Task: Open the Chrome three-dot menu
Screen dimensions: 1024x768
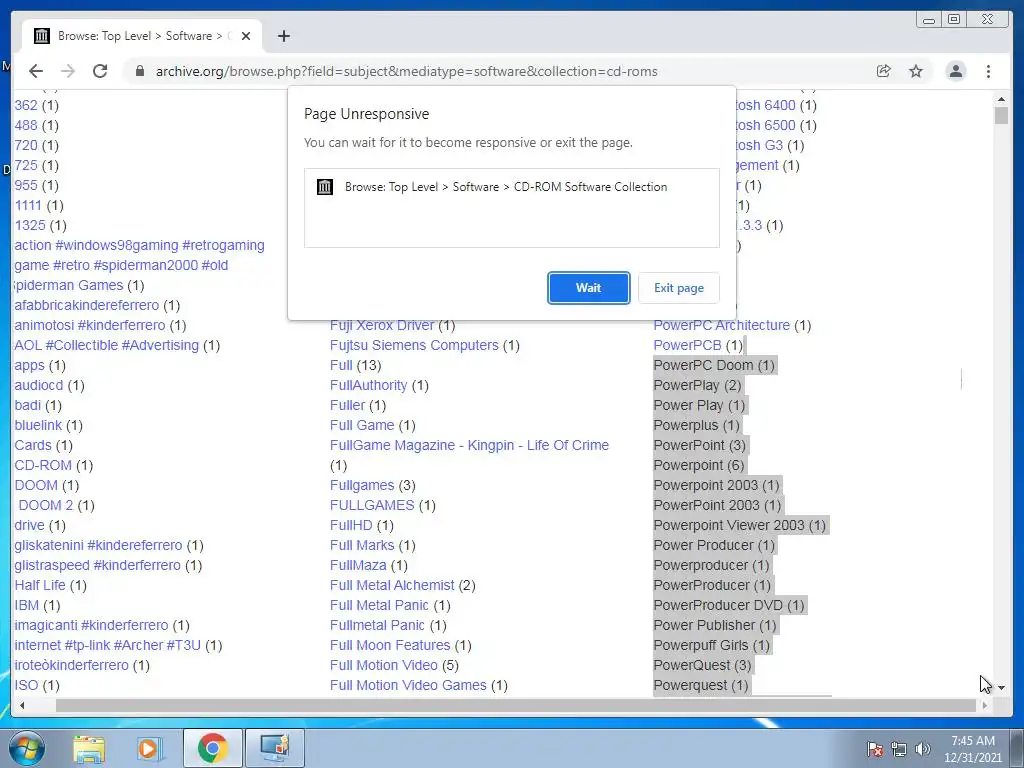Action: pos(989,71)
